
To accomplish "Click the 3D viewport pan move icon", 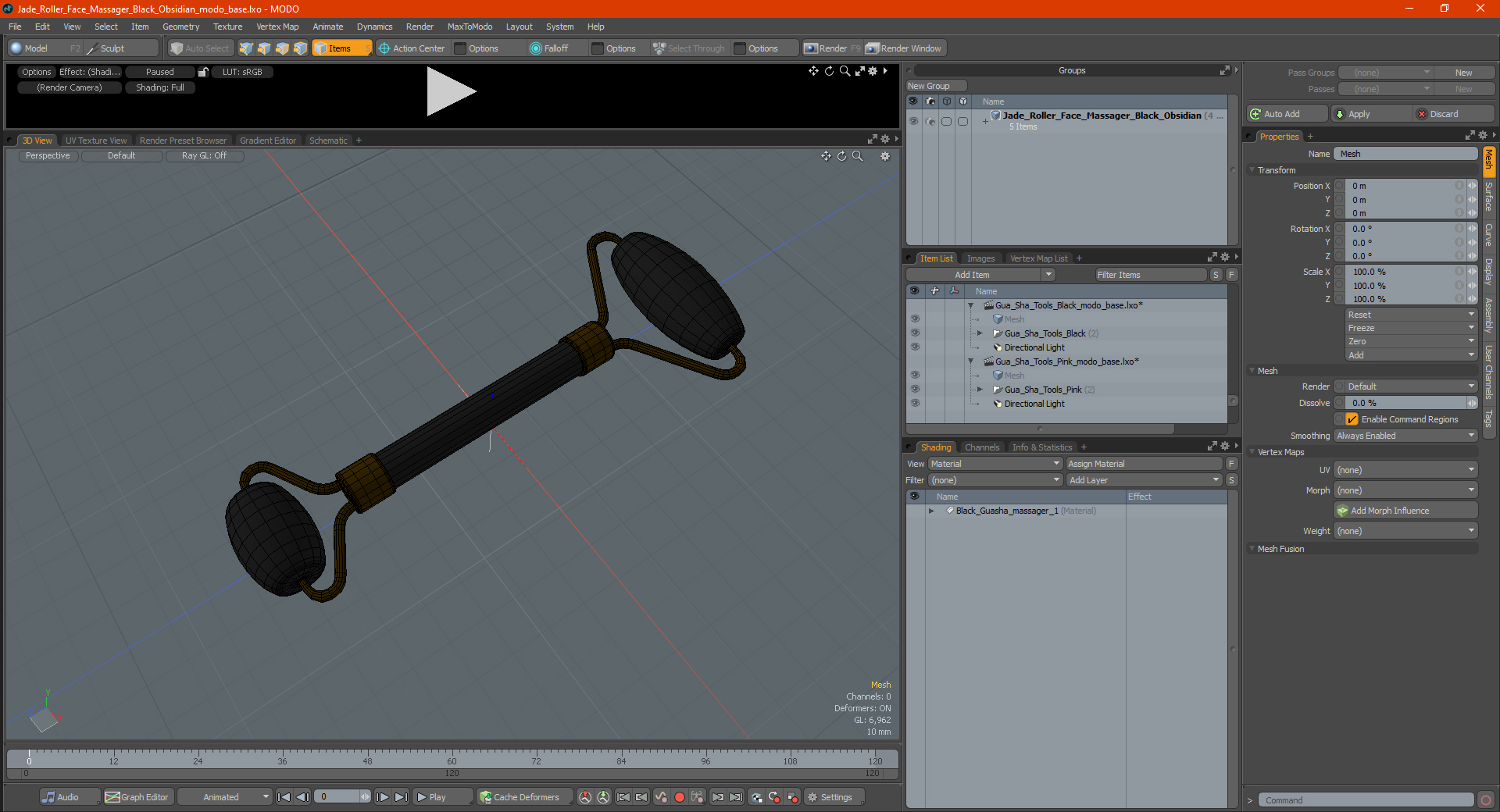I will coord(826,156).
